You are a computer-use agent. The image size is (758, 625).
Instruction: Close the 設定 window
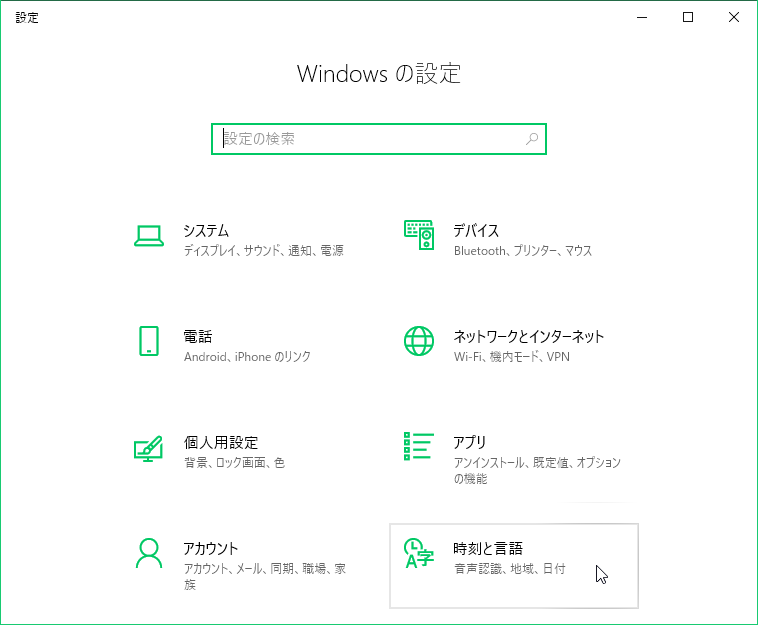pos(734,17)
